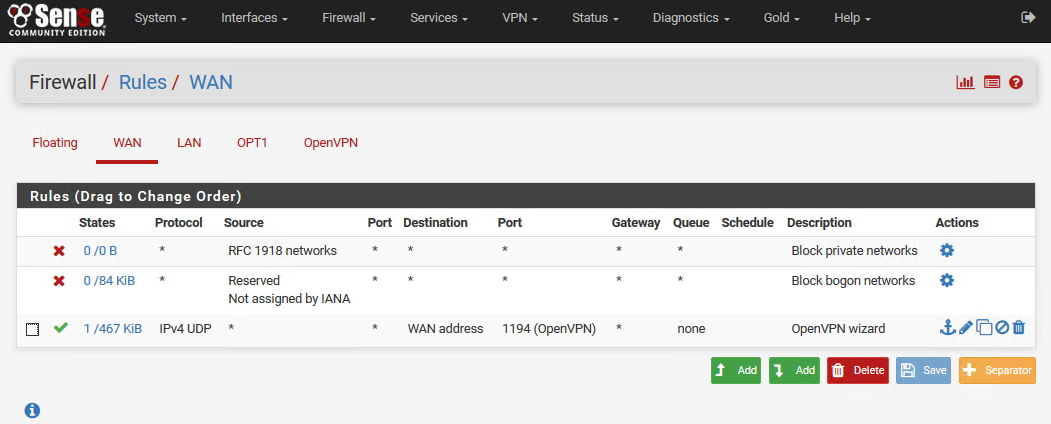Open the Diagnostics dropdown menu
1051x424 pixels.
point(691,18)
